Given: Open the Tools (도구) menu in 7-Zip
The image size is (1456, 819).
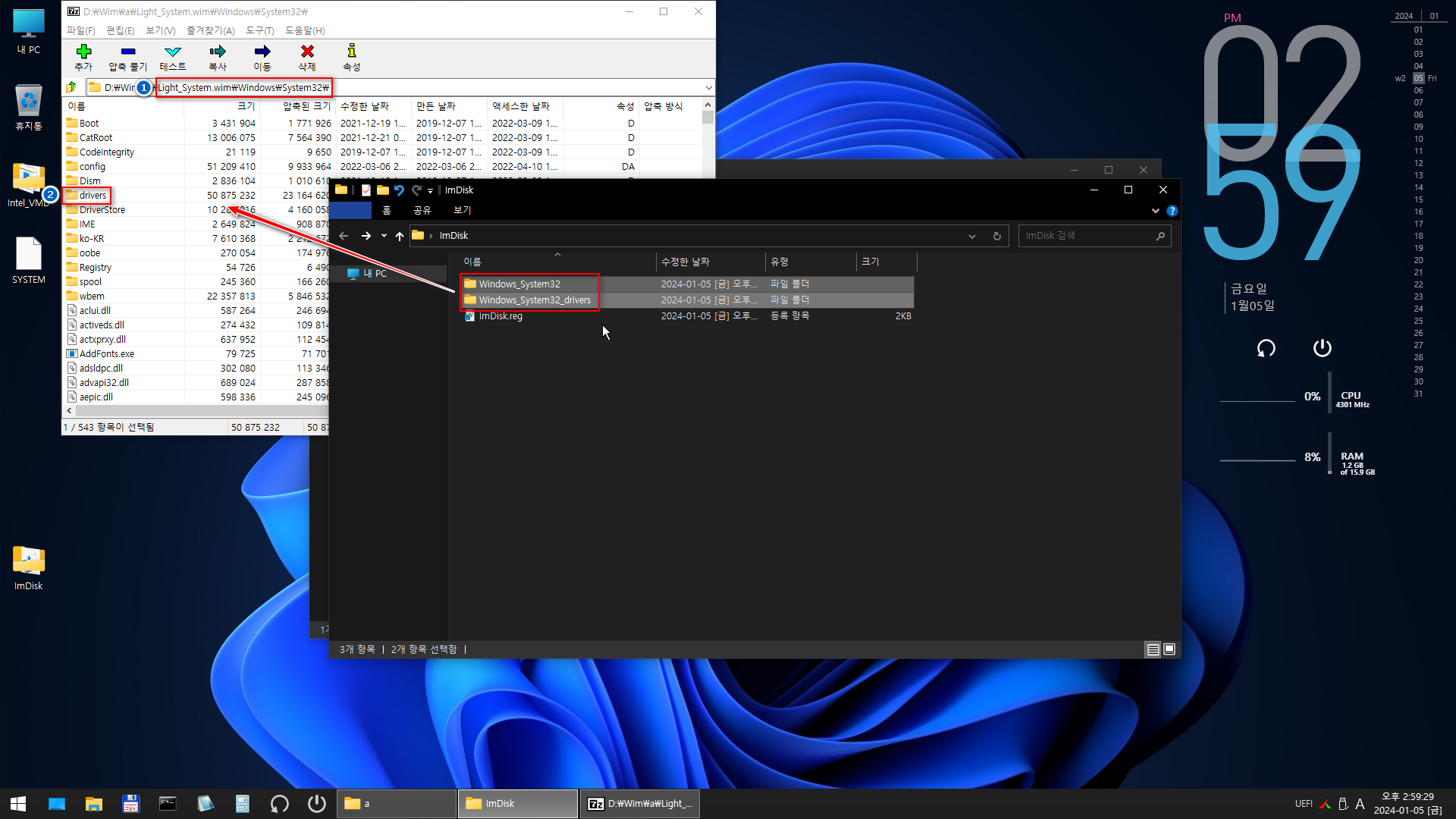Looking at the screenshot, I should click(260, 30).
